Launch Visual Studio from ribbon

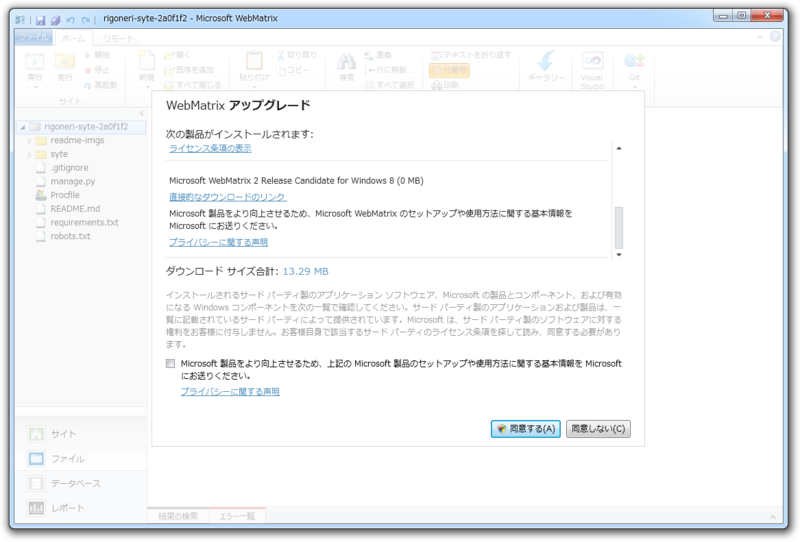point(592,70)
